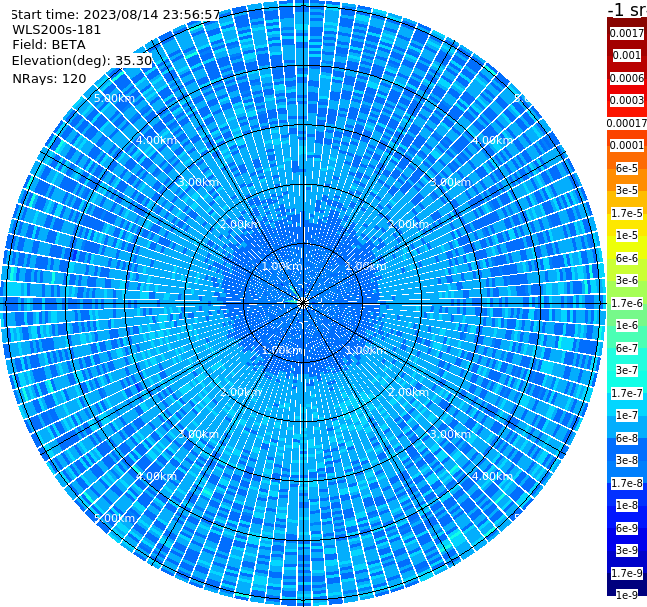Click the 3.00km label in lower-right quadrant
The height and width of the screenshot is (607, 647).
click(450, 434)
